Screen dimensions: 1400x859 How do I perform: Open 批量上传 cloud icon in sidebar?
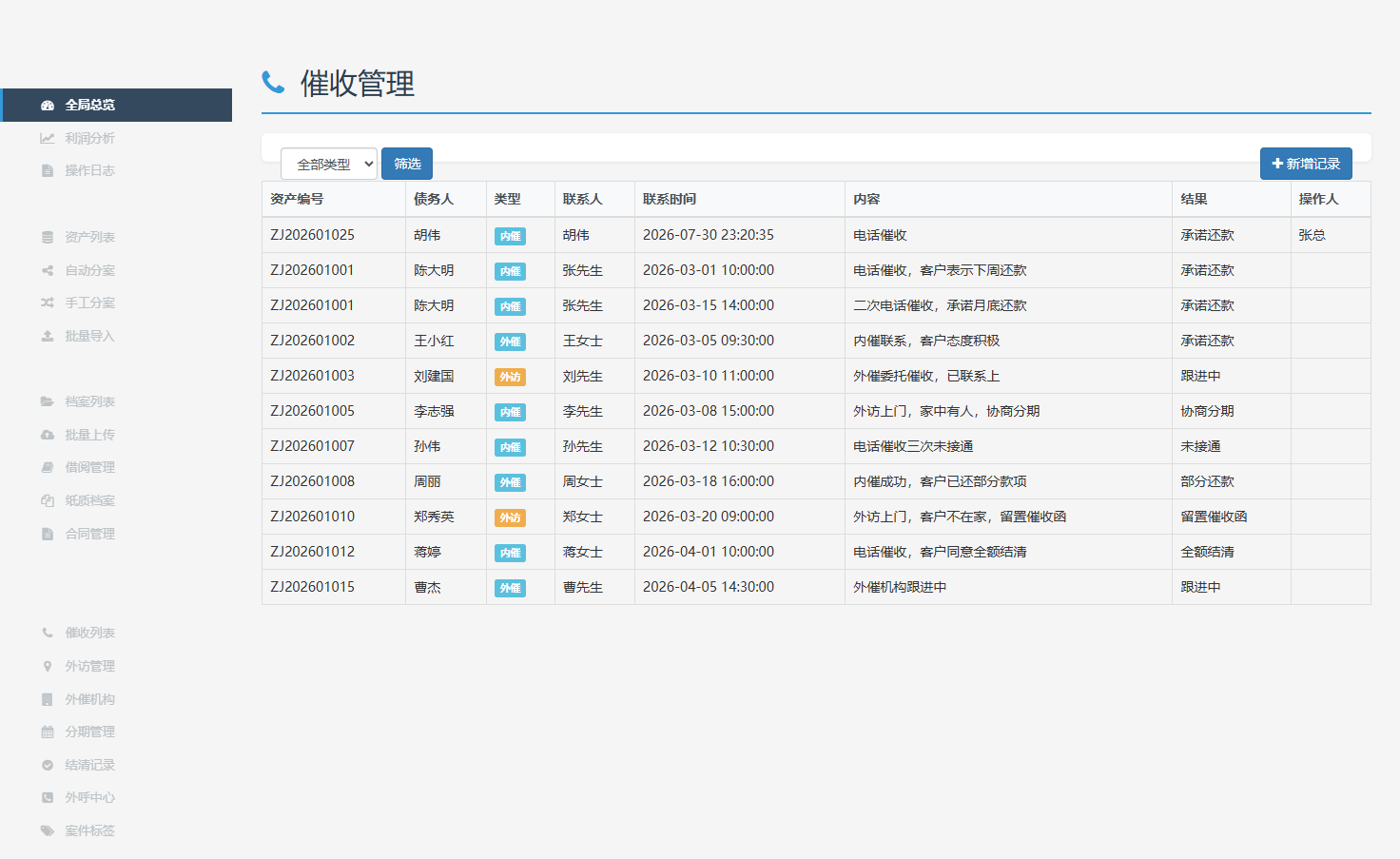(x=47, y=435)
